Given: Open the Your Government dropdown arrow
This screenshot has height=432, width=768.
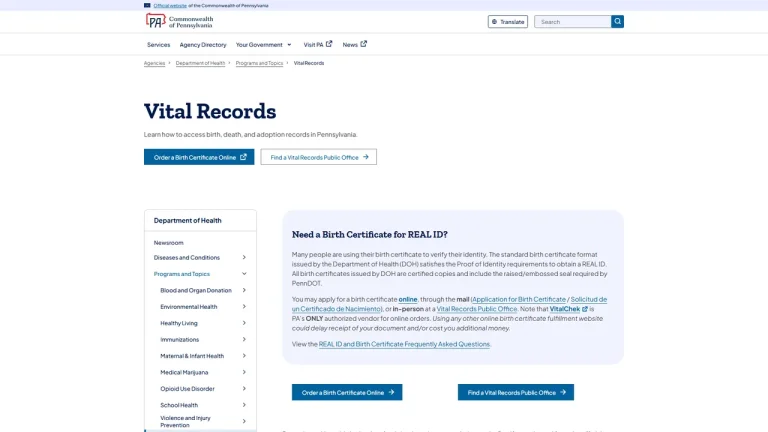Looking at the screenshot, I should coord(289,45).
